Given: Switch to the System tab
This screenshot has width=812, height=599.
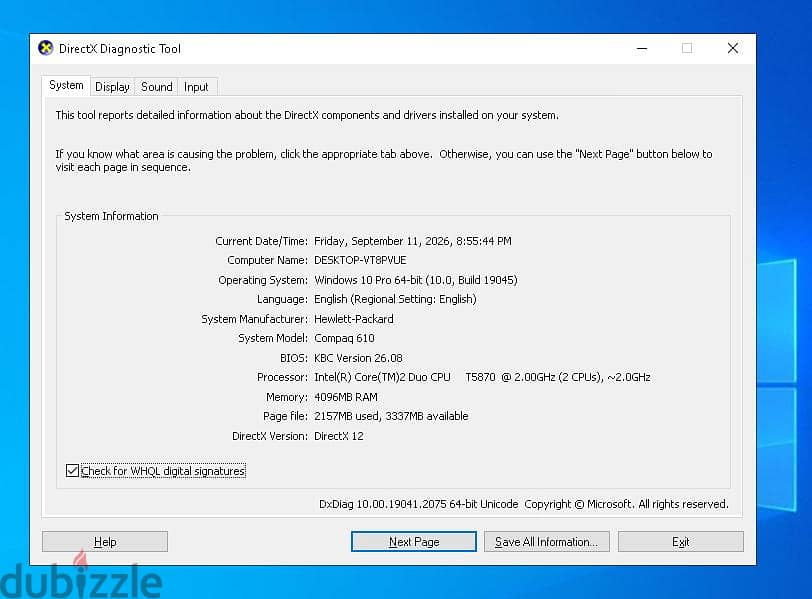Looking at the screenshot, I should 66,85.
